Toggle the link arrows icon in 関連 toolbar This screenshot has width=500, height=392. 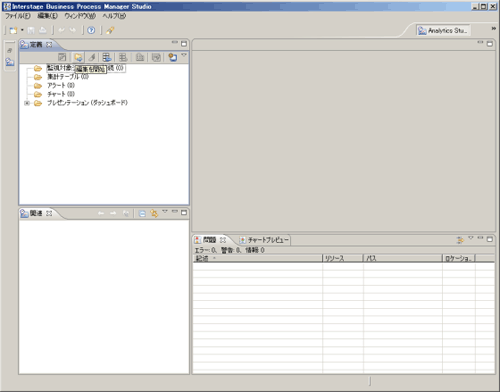coord(154,213)
